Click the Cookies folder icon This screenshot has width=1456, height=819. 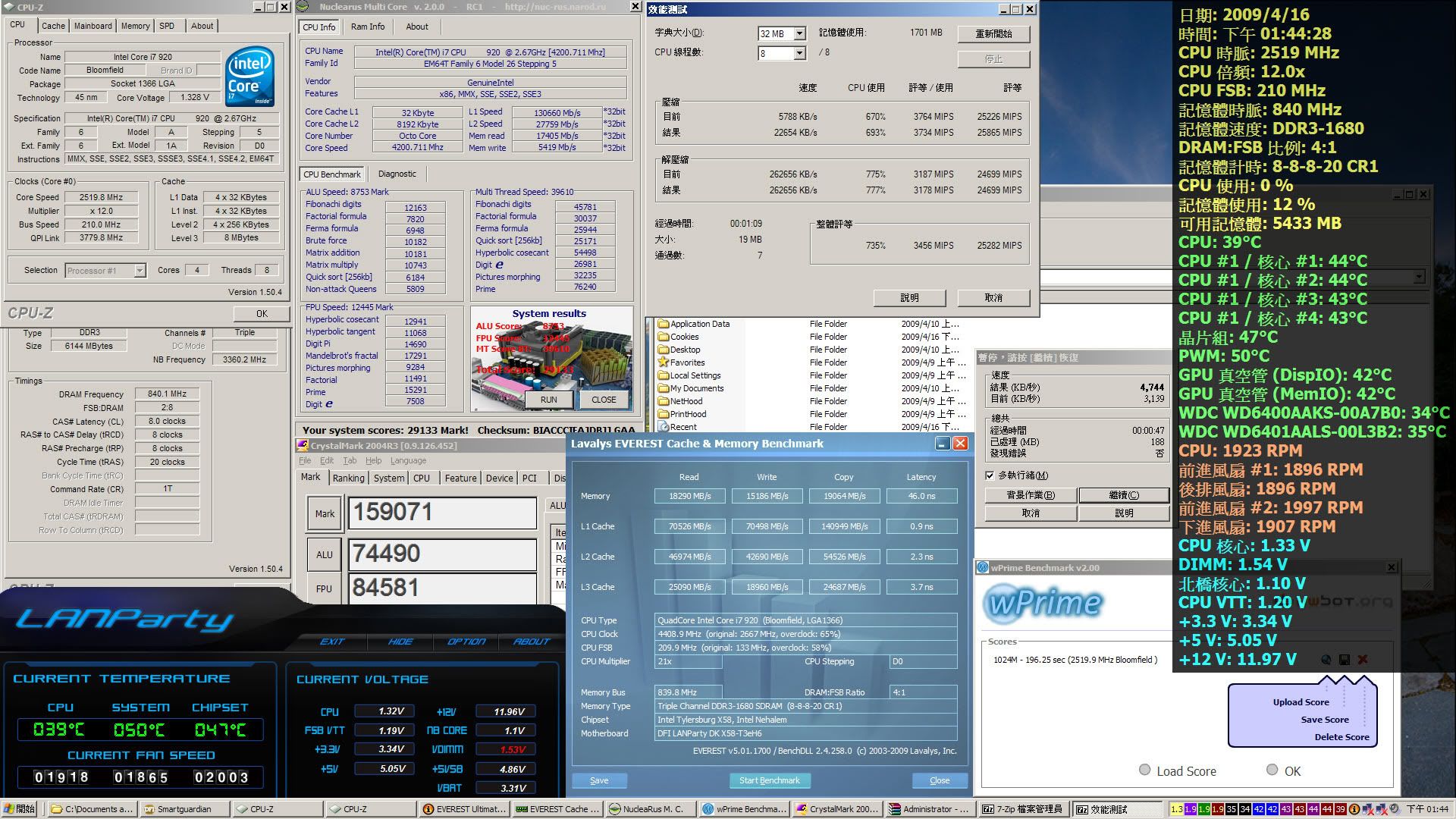664,337
